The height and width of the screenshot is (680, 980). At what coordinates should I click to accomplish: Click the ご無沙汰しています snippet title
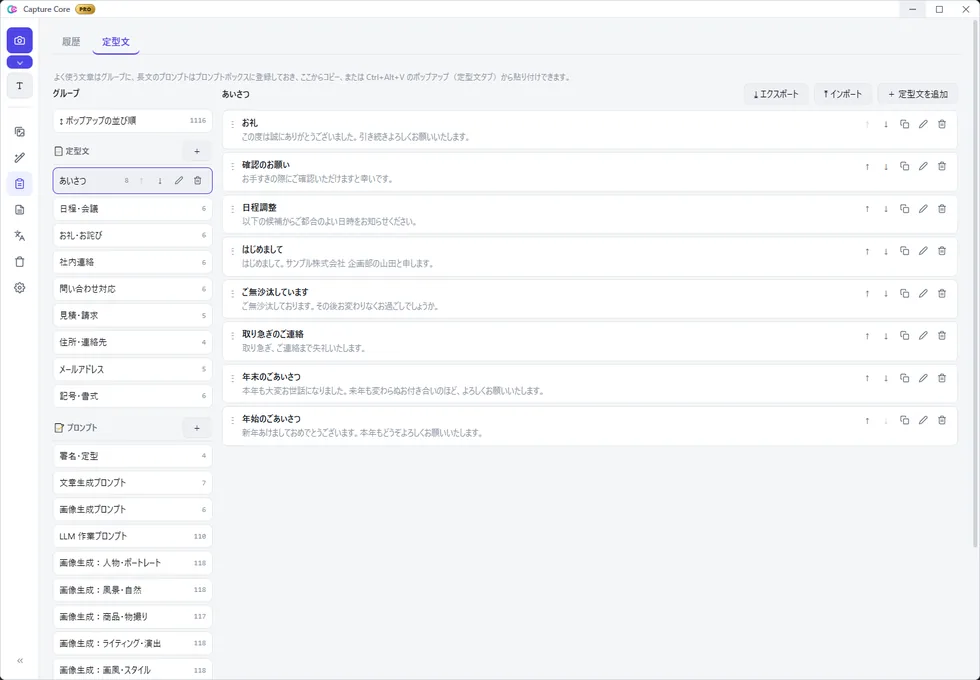click(275, 292)
